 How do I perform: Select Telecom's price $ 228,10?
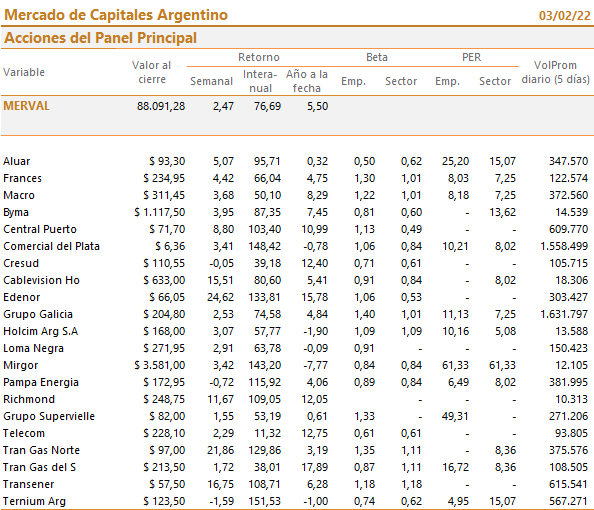point(164,433)
